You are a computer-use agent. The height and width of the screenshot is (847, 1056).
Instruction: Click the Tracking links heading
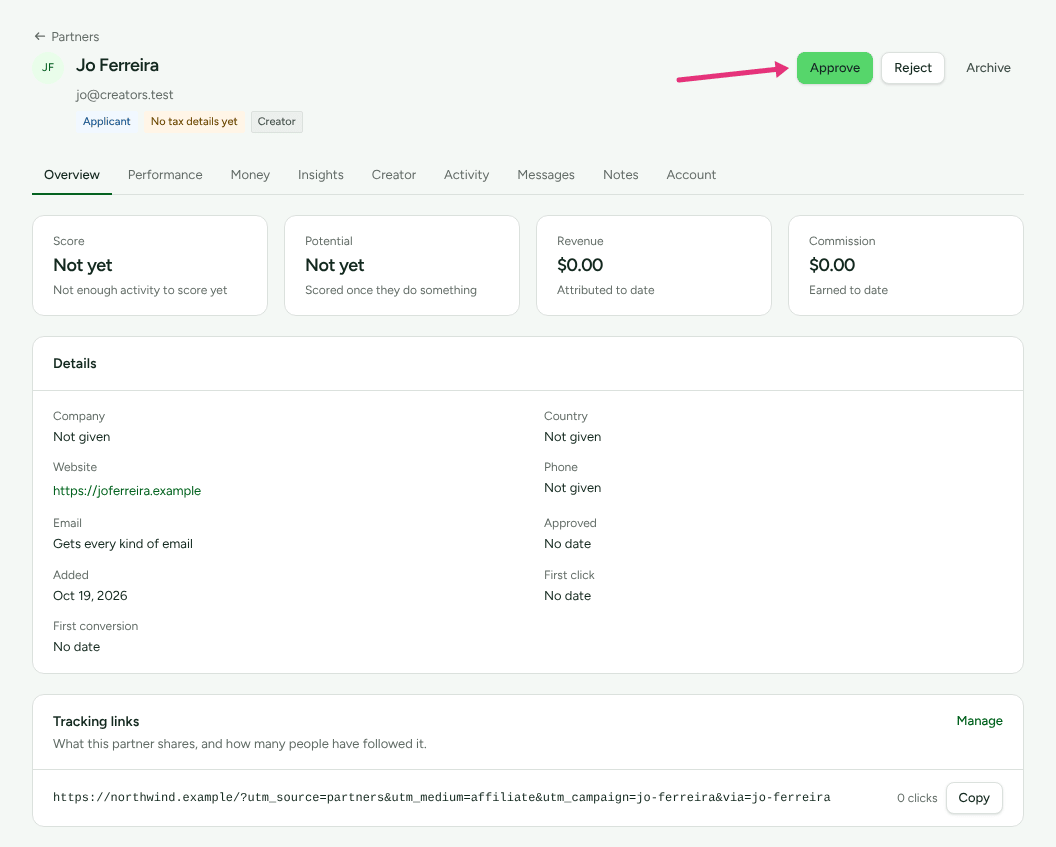(x=96, y=722)
